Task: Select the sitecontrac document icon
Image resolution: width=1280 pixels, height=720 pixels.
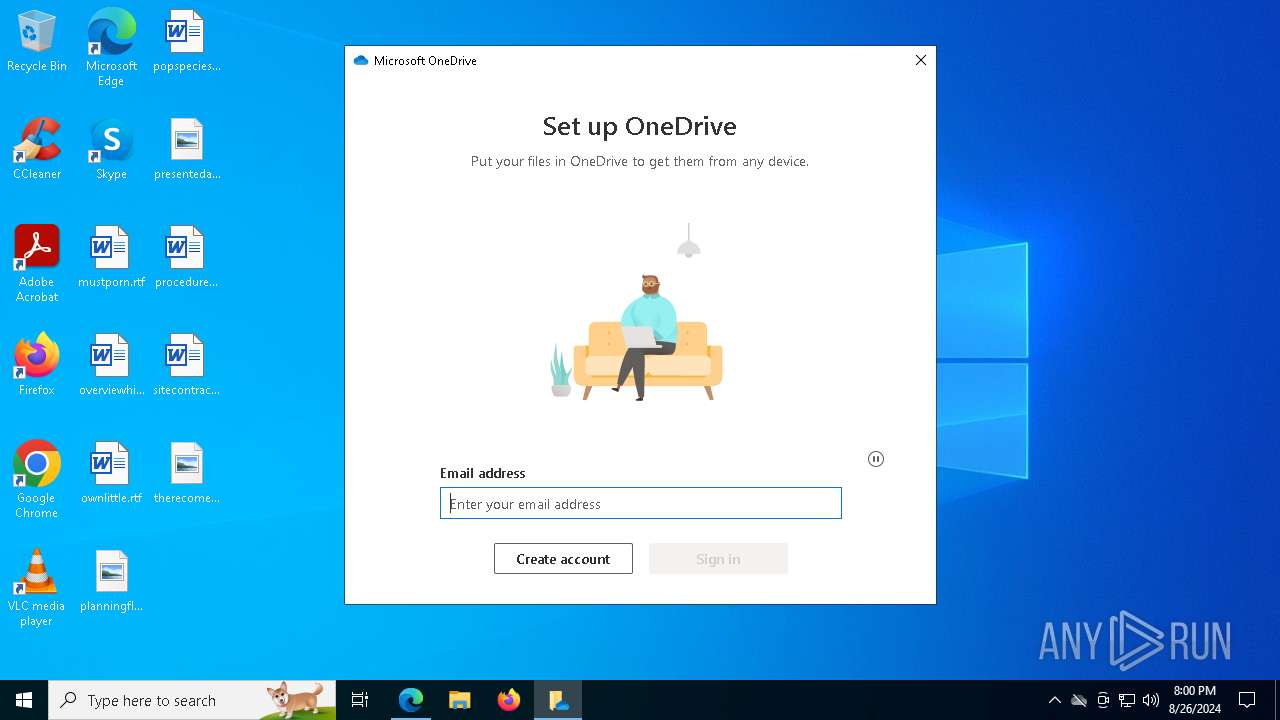Action: (x=186, y=366)
